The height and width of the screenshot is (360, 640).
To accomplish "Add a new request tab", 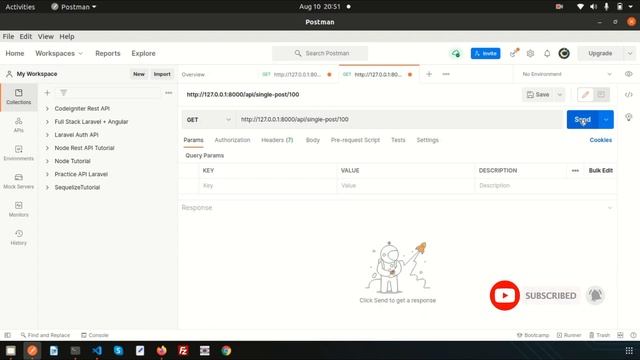I will (x=429, y=74).
